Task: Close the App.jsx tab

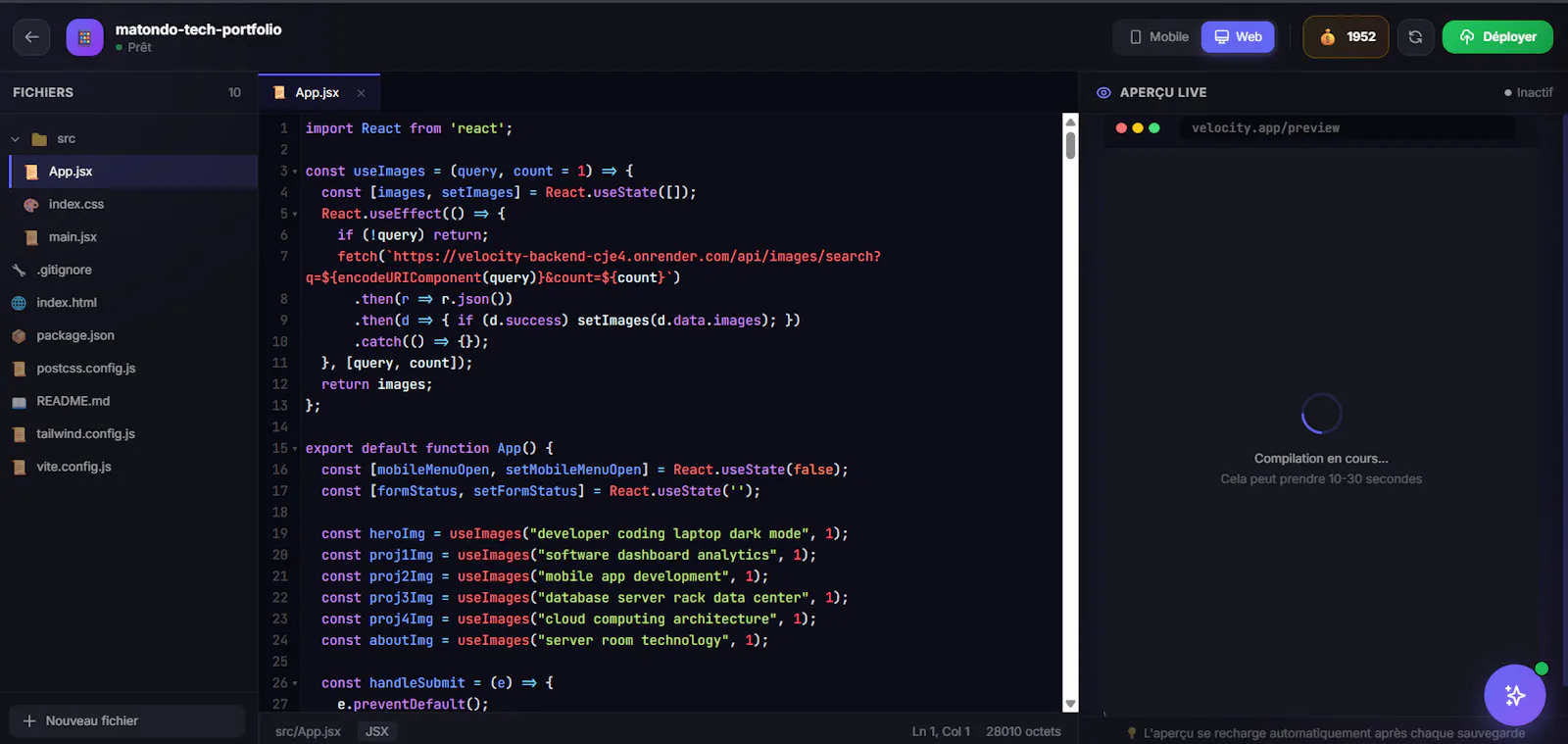Action: point(362,93)
